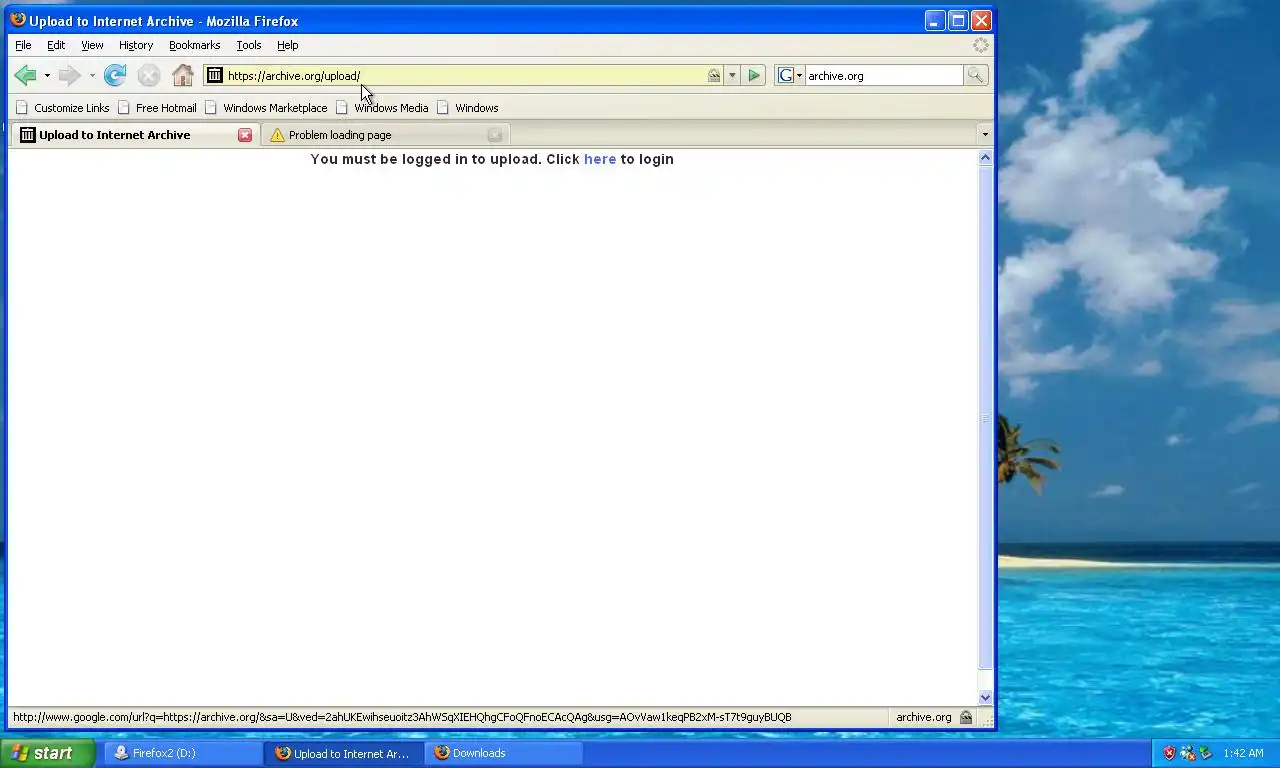The image size is (1280, 768).
Task: Click the archive.org site favicon in address bar
Action: (215, 75)
